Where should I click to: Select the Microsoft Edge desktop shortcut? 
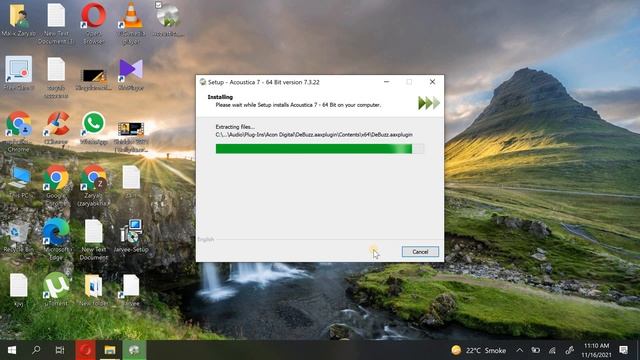coord(56,239)
